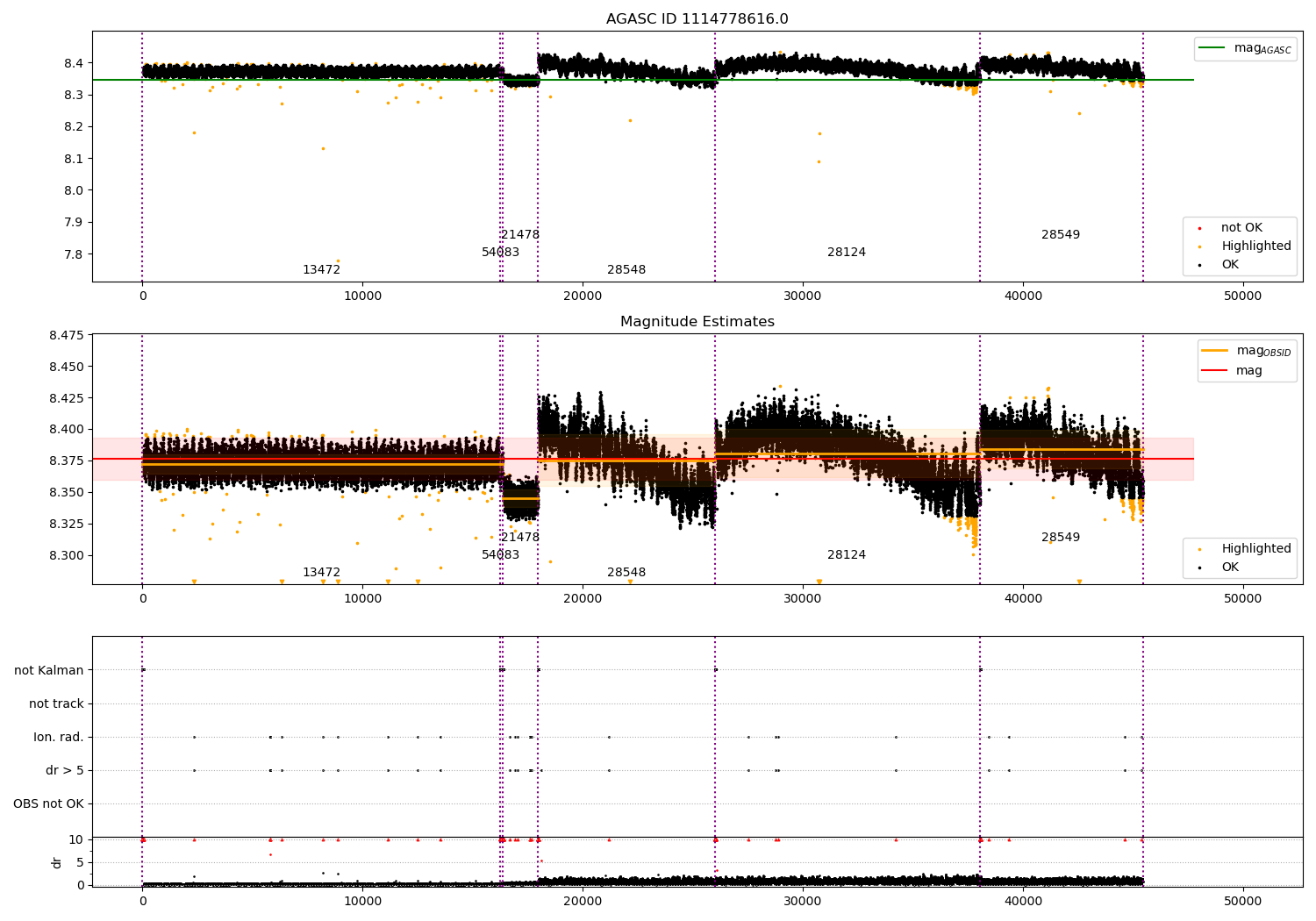This screenshot has width=1316, height=921.
Task: Select obsid label 54083 in Magnitude Estimates plot
Action: [500, 555]
